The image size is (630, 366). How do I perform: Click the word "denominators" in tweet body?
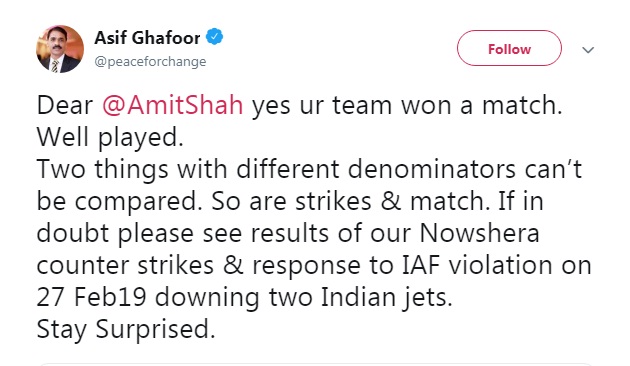click(432, 169)
